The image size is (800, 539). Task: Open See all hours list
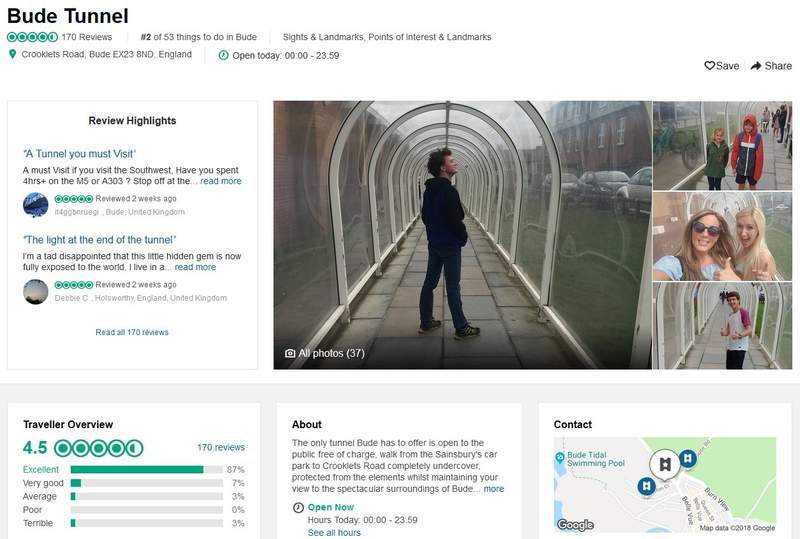click(x=335, y=533)
